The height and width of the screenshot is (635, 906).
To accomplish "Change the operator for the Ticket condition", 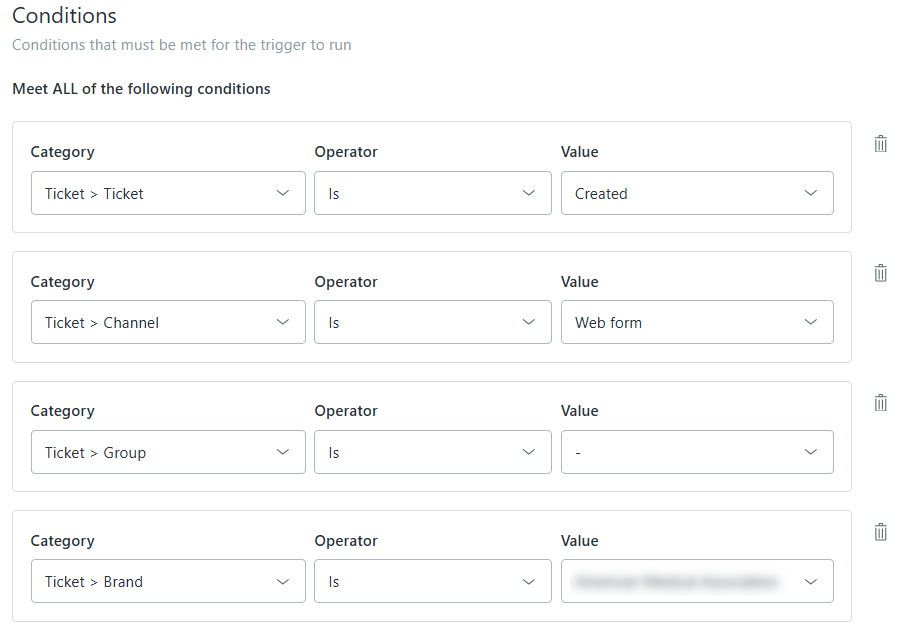I will coord(432,193).
